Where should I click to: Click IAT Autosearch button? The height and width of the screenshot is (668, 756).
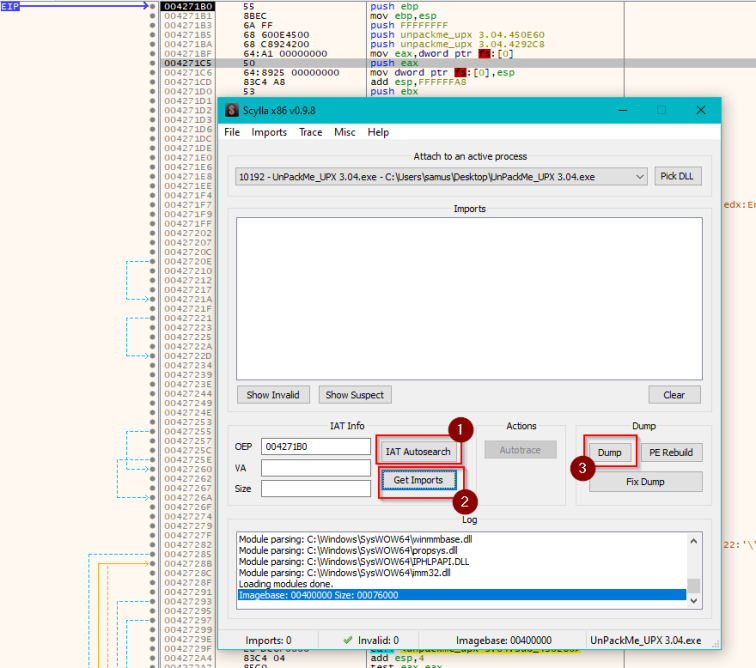click(418, 451)
